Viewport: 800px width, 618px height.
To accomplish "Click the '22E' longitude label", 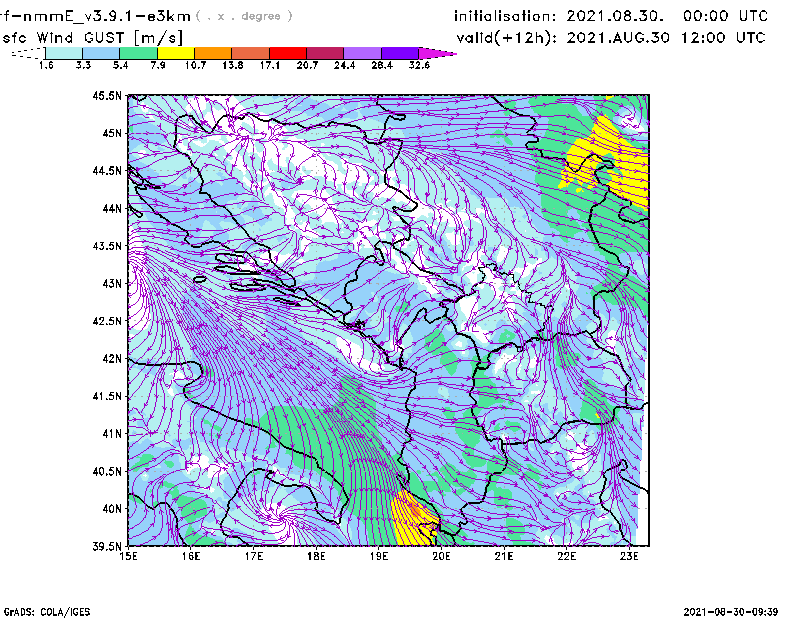I will (566, 556).
